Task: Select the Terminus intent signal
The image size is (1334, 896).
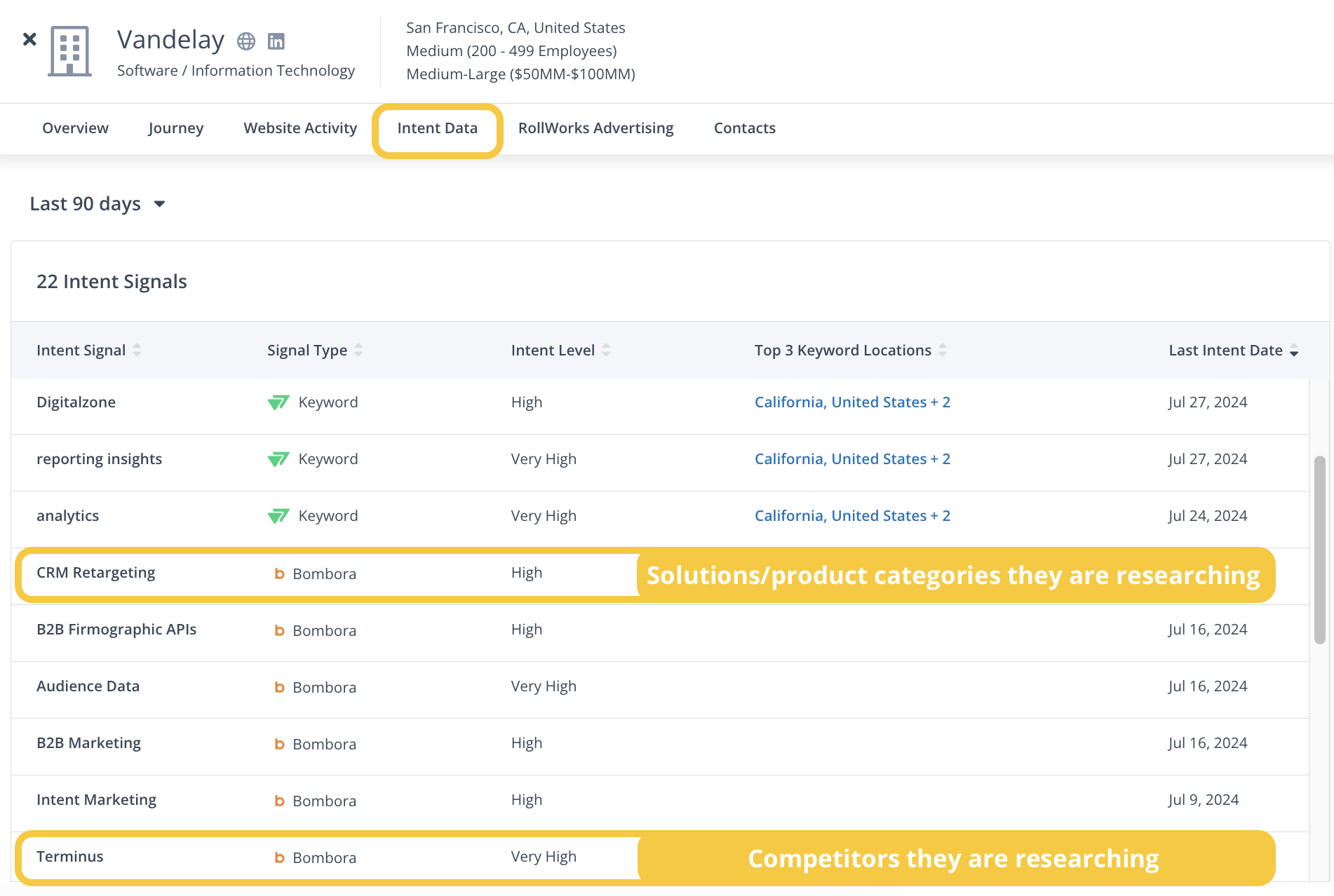Action: tap(69, 857)
